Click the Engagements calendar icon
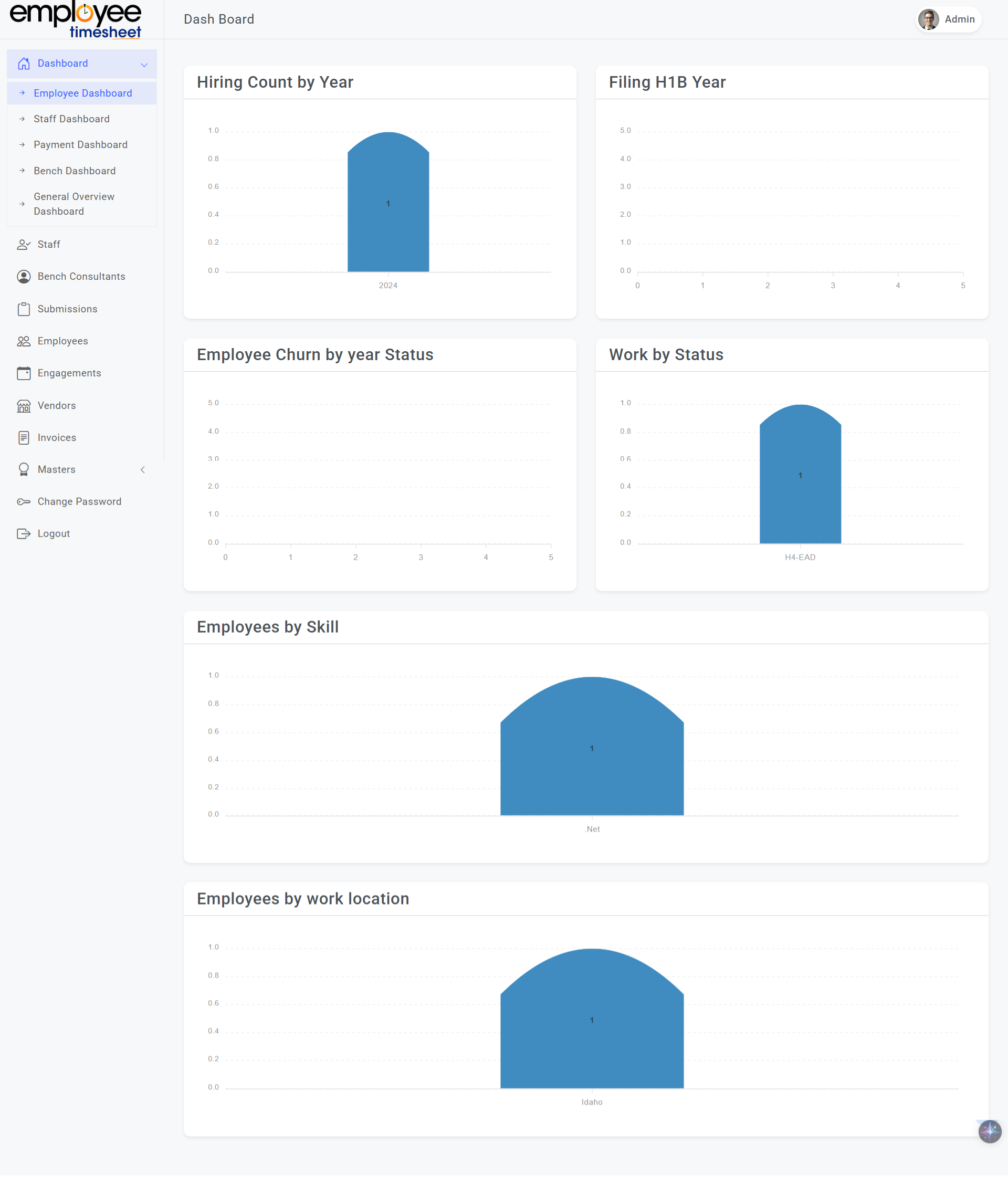This screenshot has height=1177, width=1008. point(23,373)
